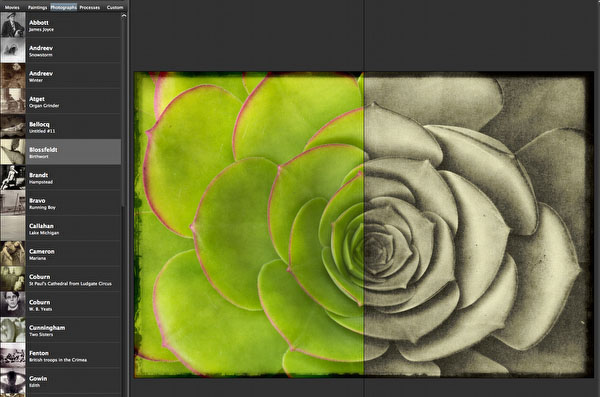Screen dimensions: 600x397
Task: Open the Custom tab
Action: (115, 7)
